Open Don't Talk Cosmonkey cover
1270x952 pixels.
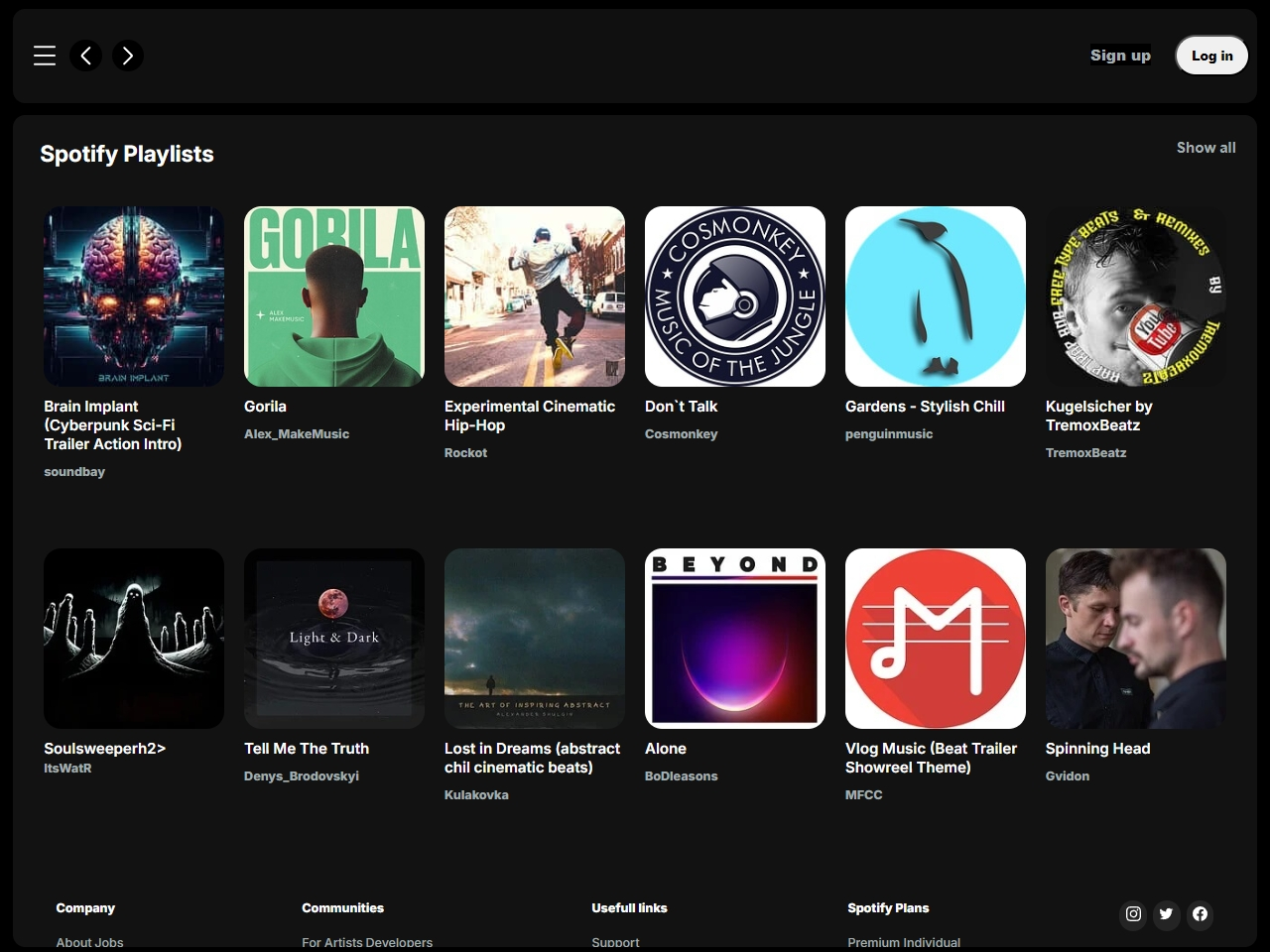[735, 297]
